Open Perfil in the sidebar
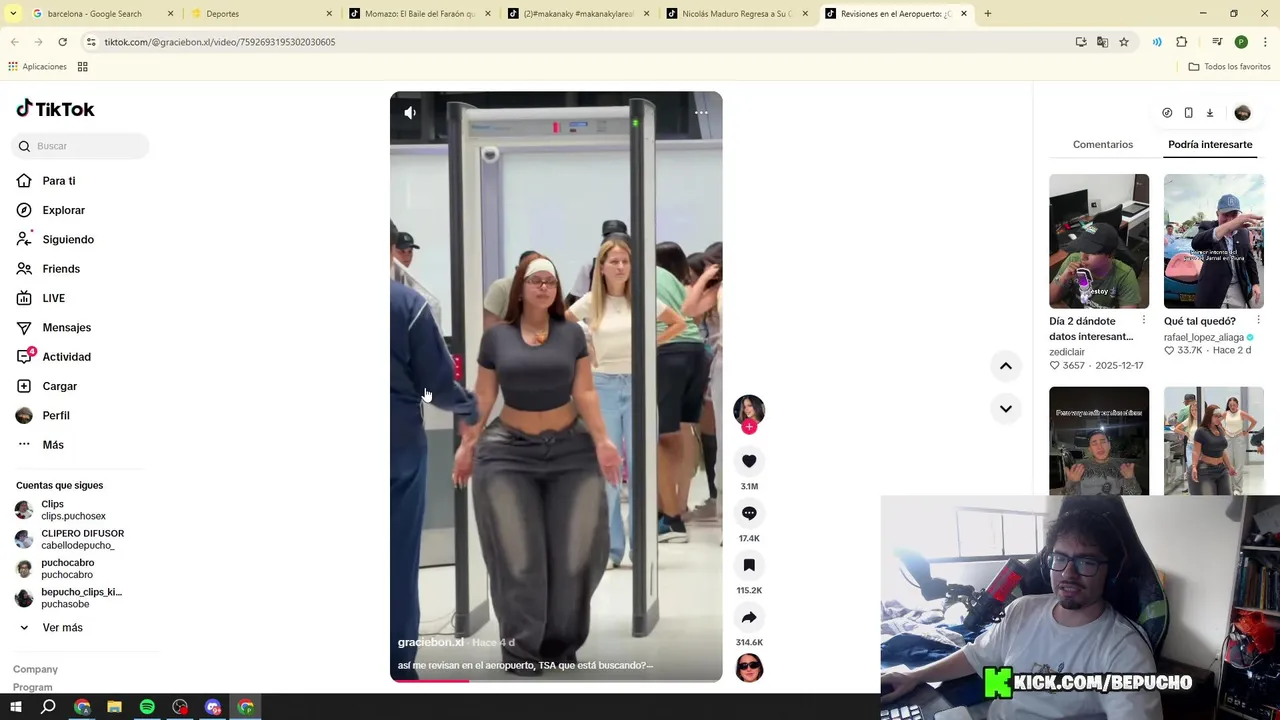Viewport: 1280px width, 720px height. (43, 416)
